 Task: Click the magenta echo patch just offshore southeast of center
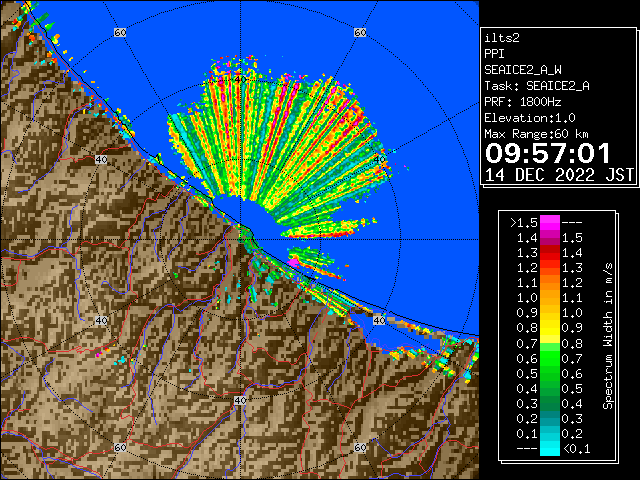point(293,262)
